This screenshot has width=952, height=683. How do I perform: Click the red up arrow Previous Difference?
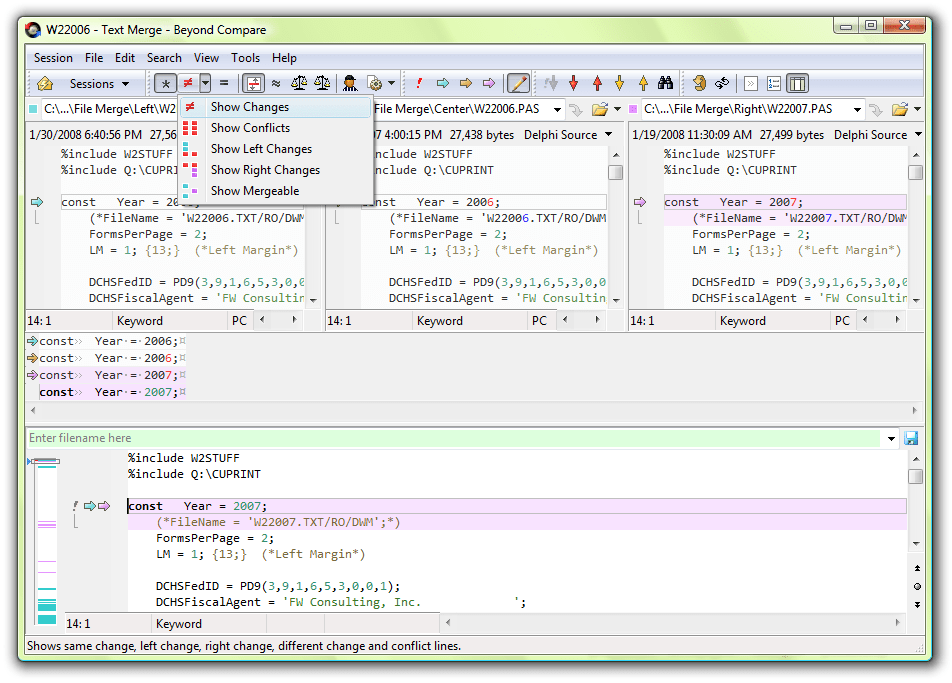pyautogui.click(x=597, y=83)
